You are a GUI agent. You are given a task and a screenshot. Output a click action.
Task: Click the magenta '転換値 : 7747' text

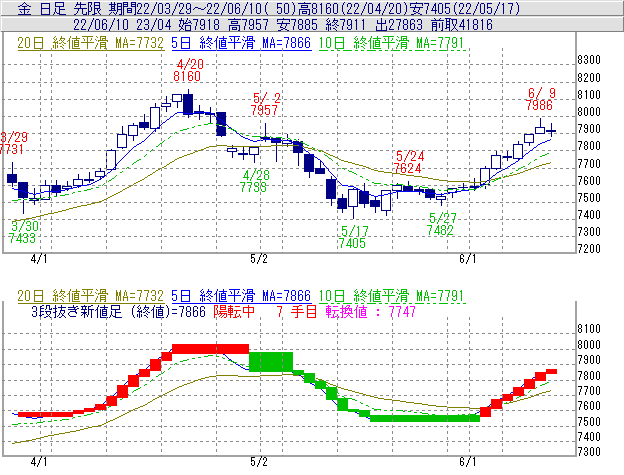[370, 311]
